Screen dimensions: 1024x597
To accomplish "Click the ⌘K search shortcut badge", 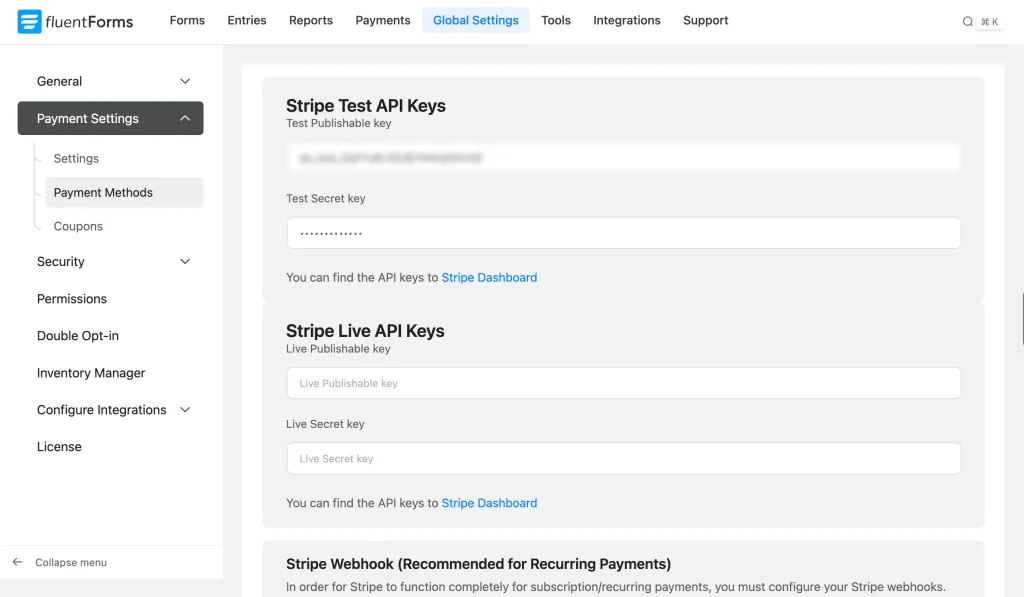I will (990, 22).
